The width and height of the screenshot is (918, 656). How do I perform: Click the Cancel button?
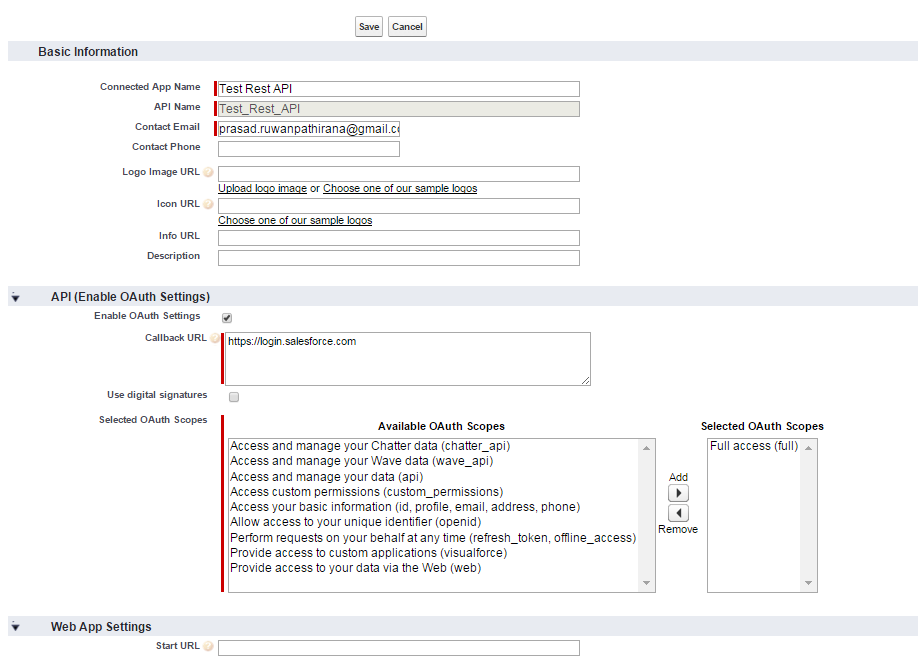click(407, 27)
